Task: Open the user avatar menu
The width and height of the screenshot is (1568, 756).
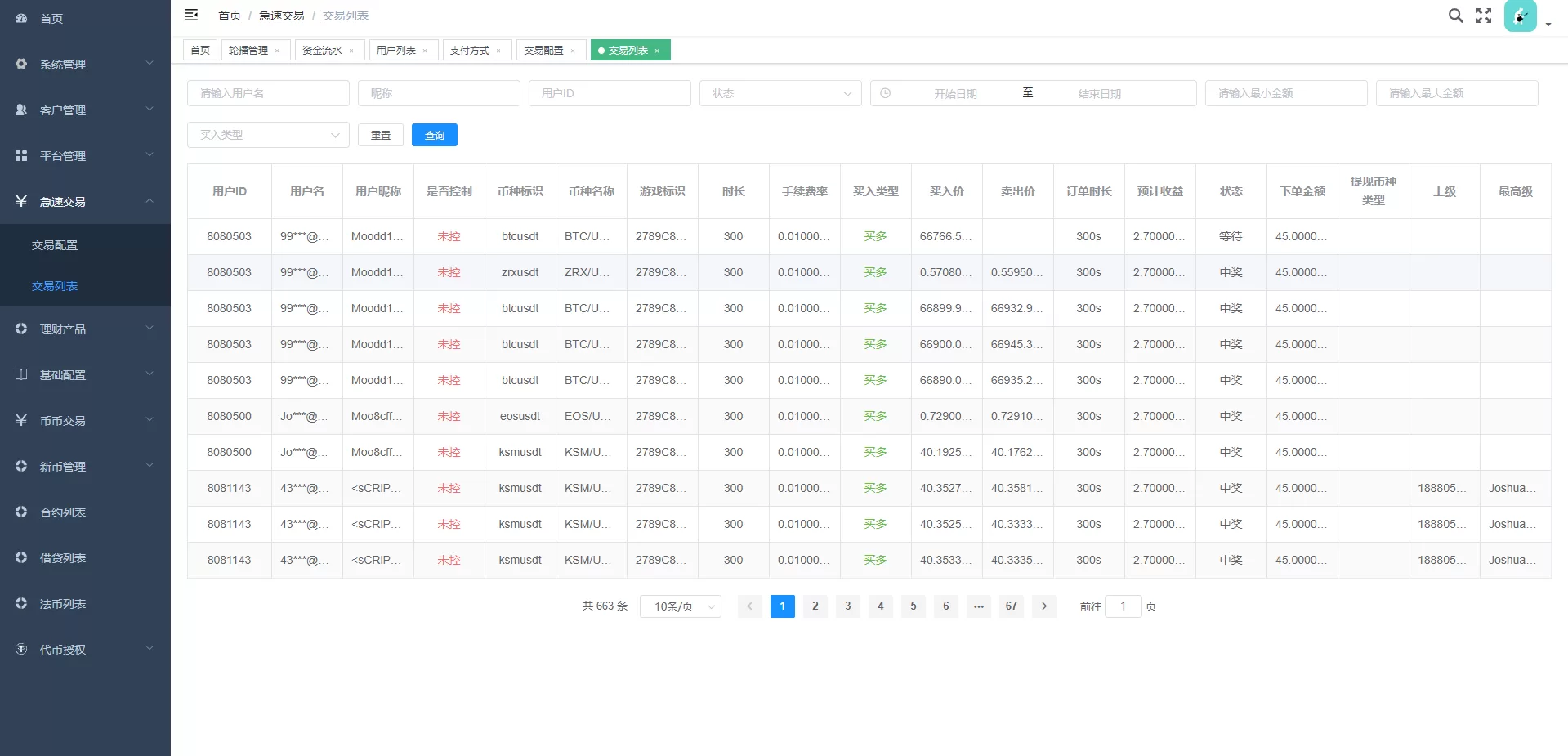Action: (x=1521, y=16)
